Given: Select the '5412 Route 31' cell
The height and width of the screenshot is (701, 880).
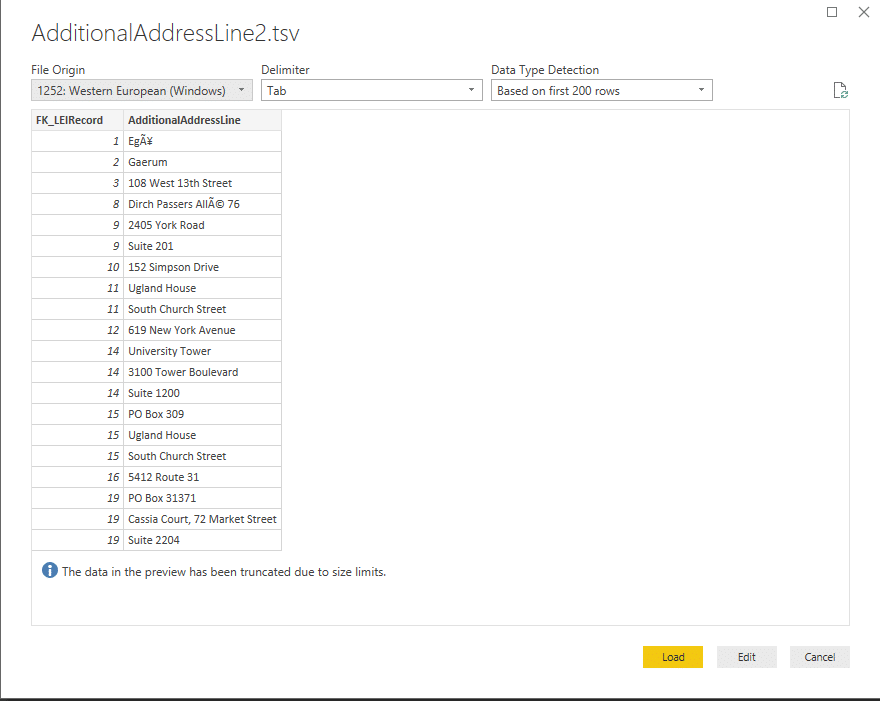Looking at the screenshot, I should 202,477.
